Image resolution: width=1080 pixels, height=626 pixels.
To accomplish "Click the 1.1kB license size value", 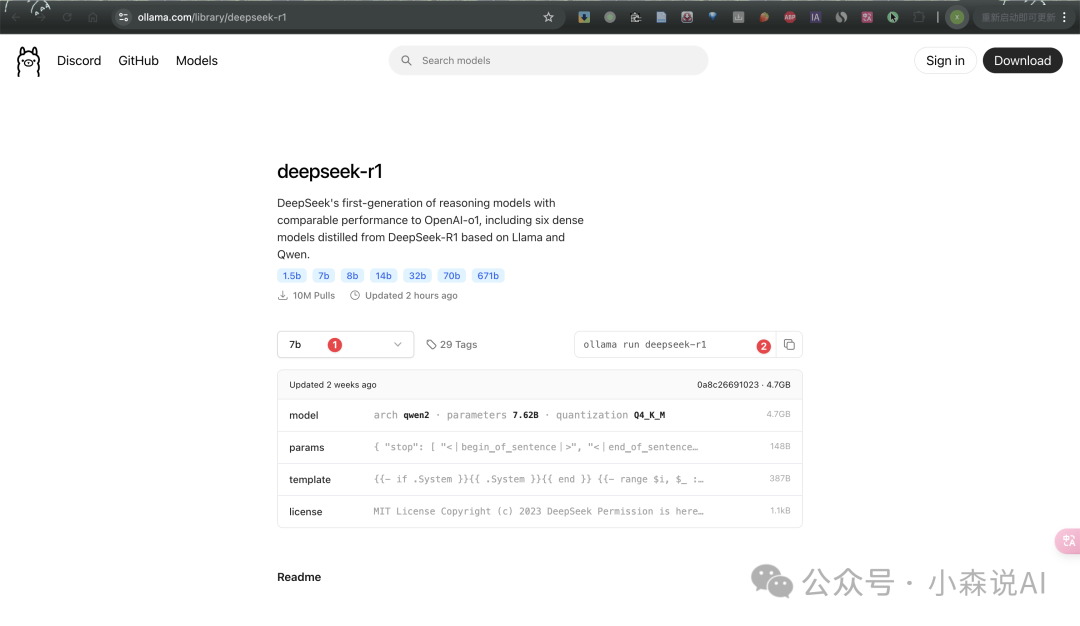I will coord(780,511).
